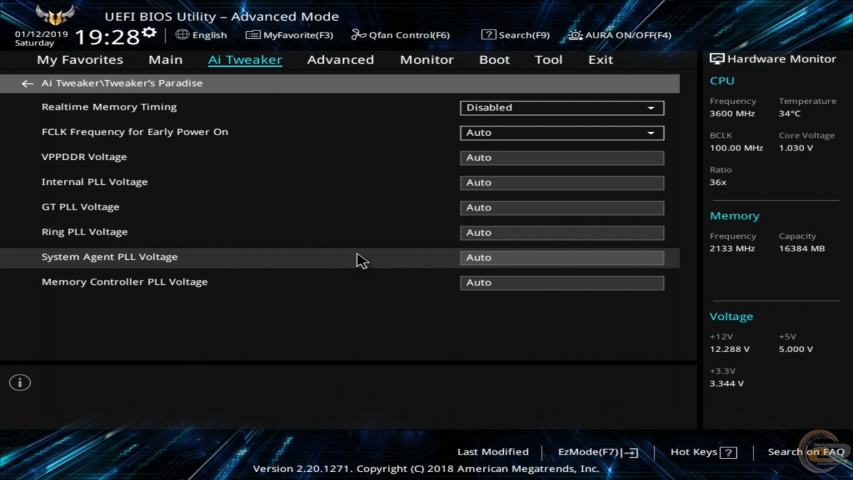The image size is (853, 480).
Task: Click the Qfan Control fan icon
Action: coord(358,35)
